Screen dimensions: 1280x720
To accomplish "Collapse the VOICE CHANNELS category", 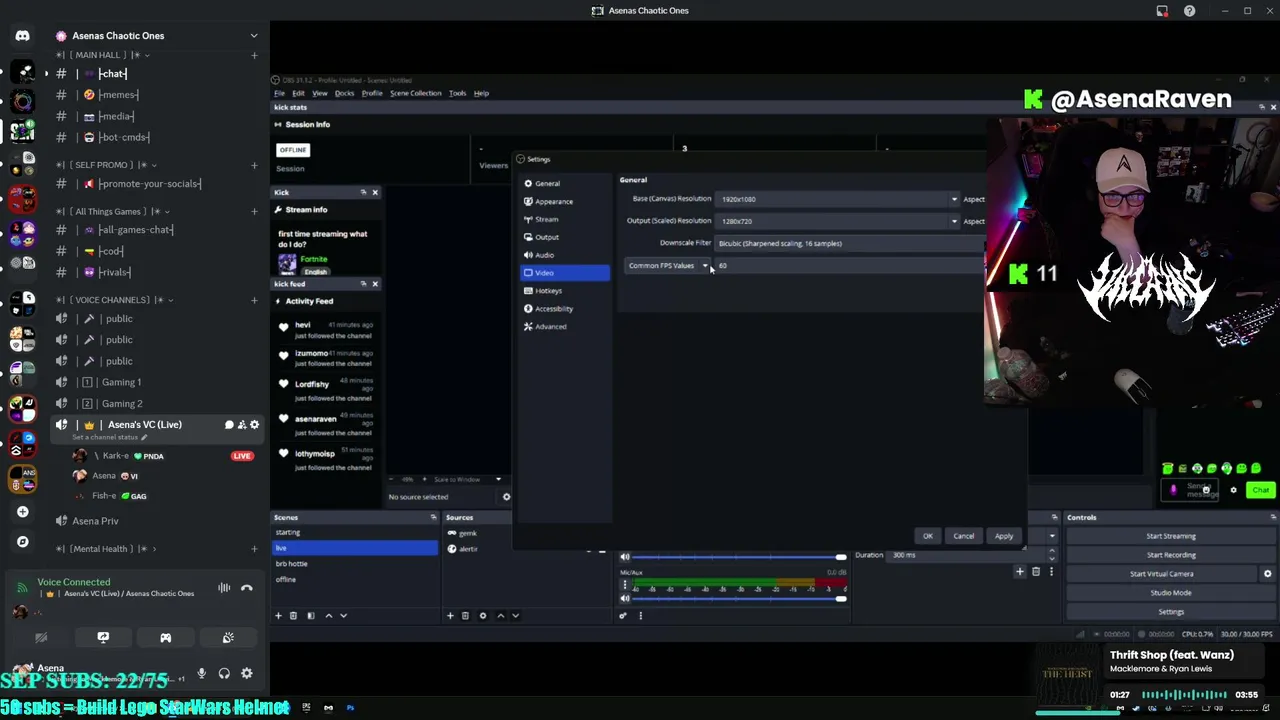I will pyautogui.click(x=115, y=300).
